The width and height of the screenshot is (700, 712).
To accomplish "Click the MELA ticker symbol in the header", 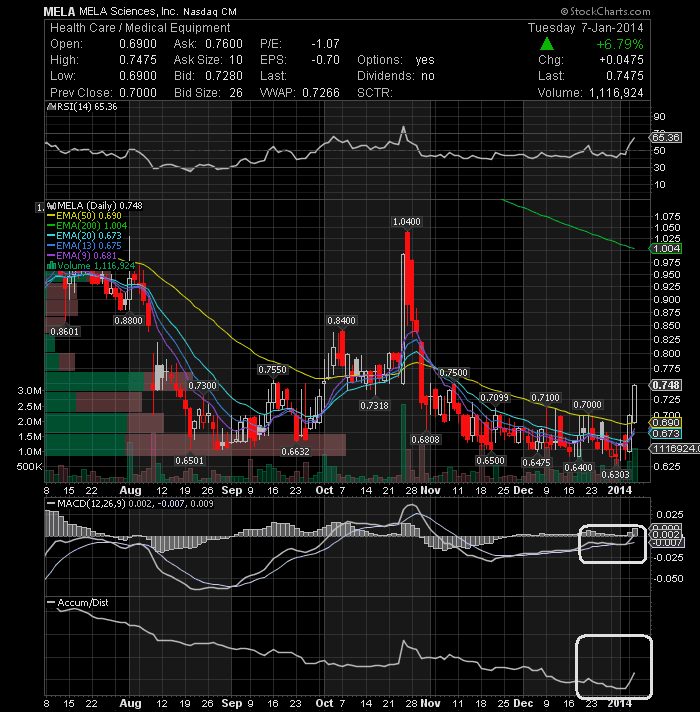I will pos(59,12).
